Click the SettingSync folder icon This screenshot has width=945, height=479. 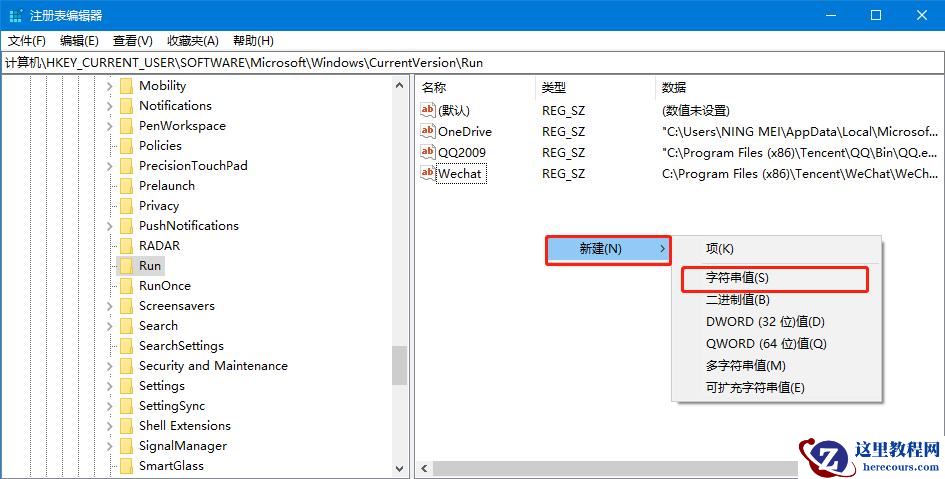pyautogui.click(x=126, y=406)
